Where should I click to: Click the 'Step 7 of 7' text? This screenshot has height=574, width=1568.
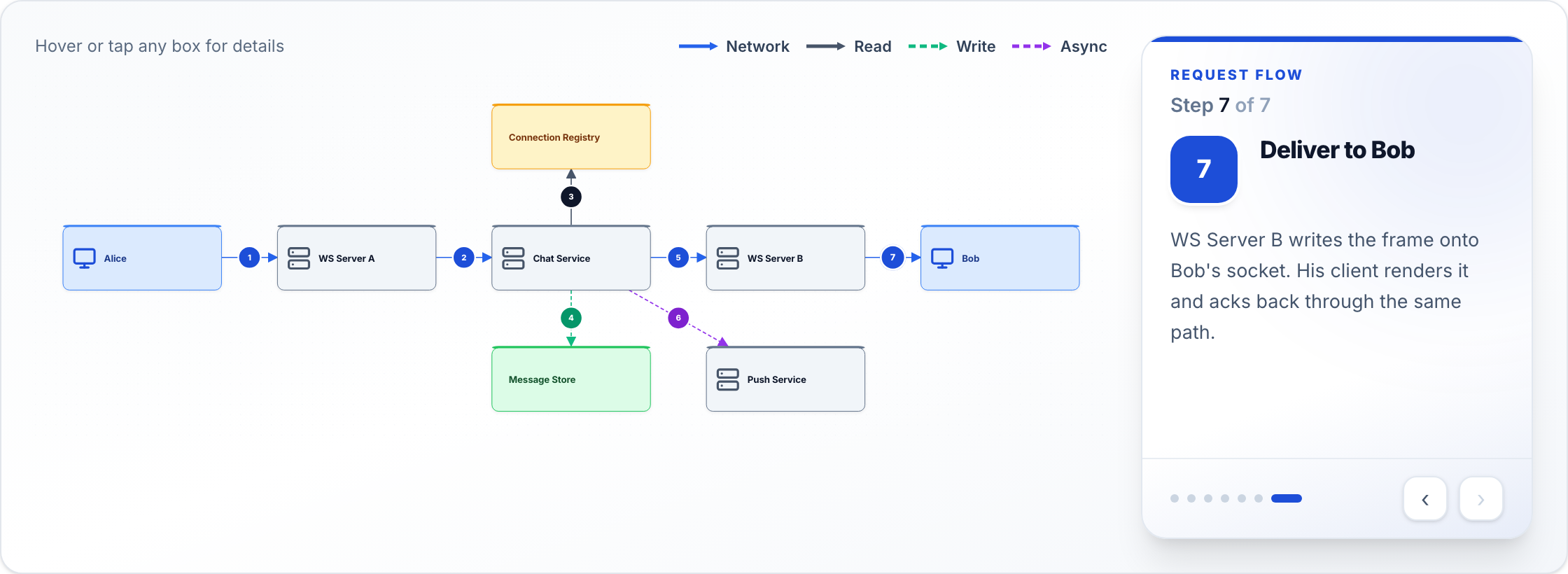(1220, 105)
